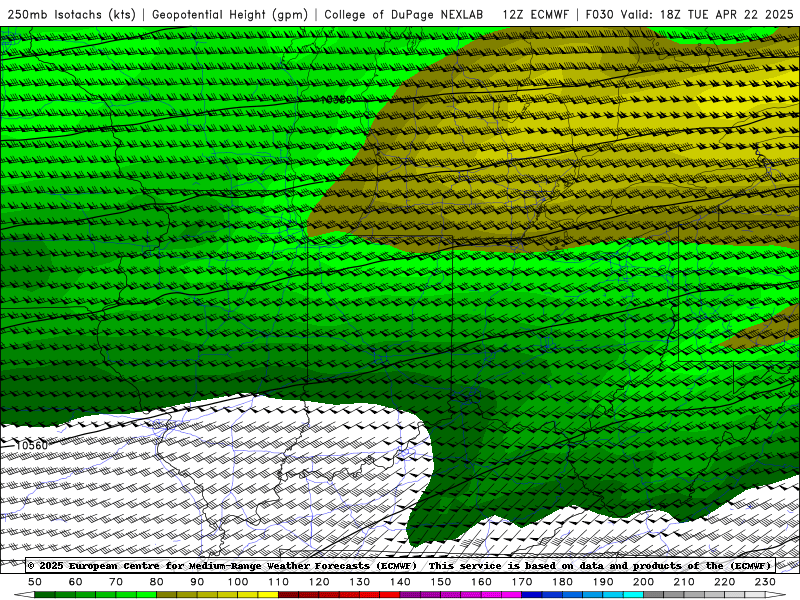
Task: Click the legend value 160
Action: click(x=481, y=582)
